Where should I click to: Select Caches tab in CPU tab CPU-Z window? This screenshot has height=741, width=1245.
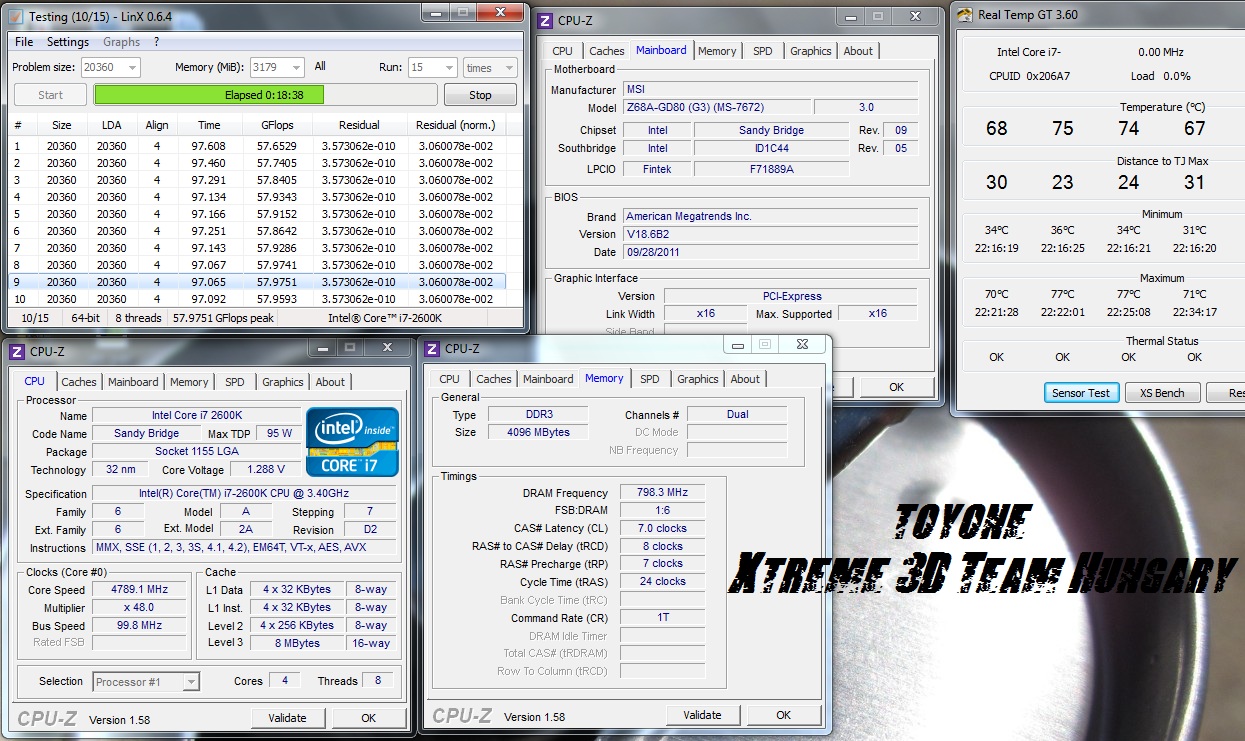click(x=79, y=382)
